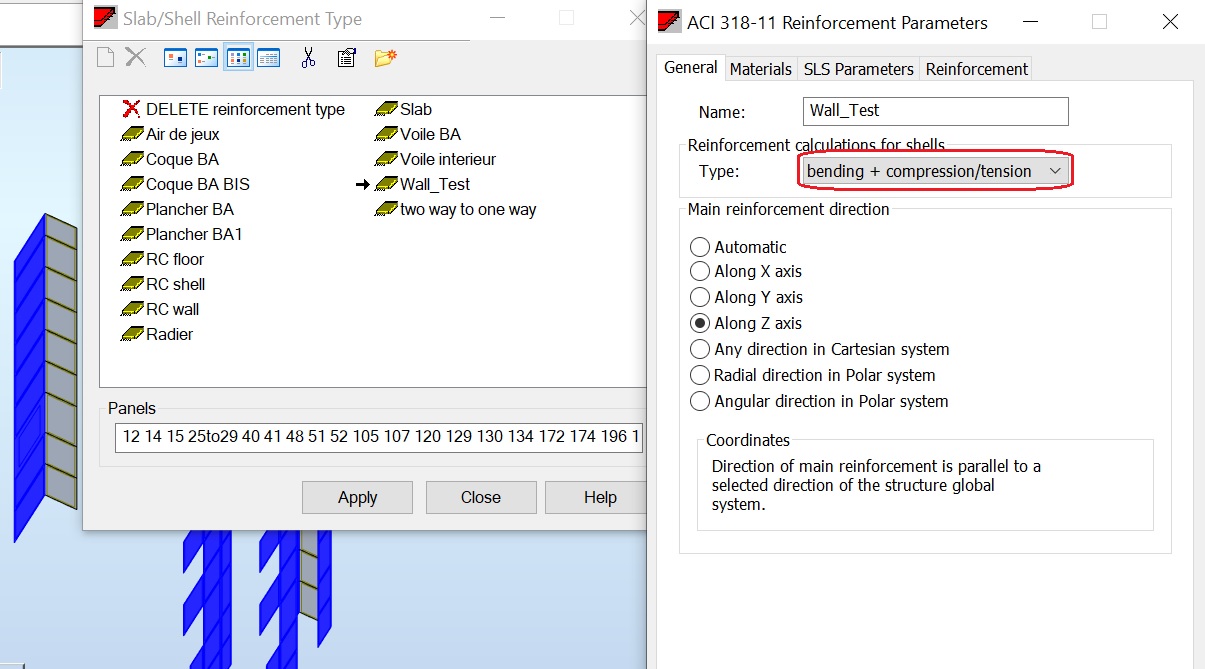Switch to large icons view in toolbar
Screen dimensions: 1205x669
175,57
